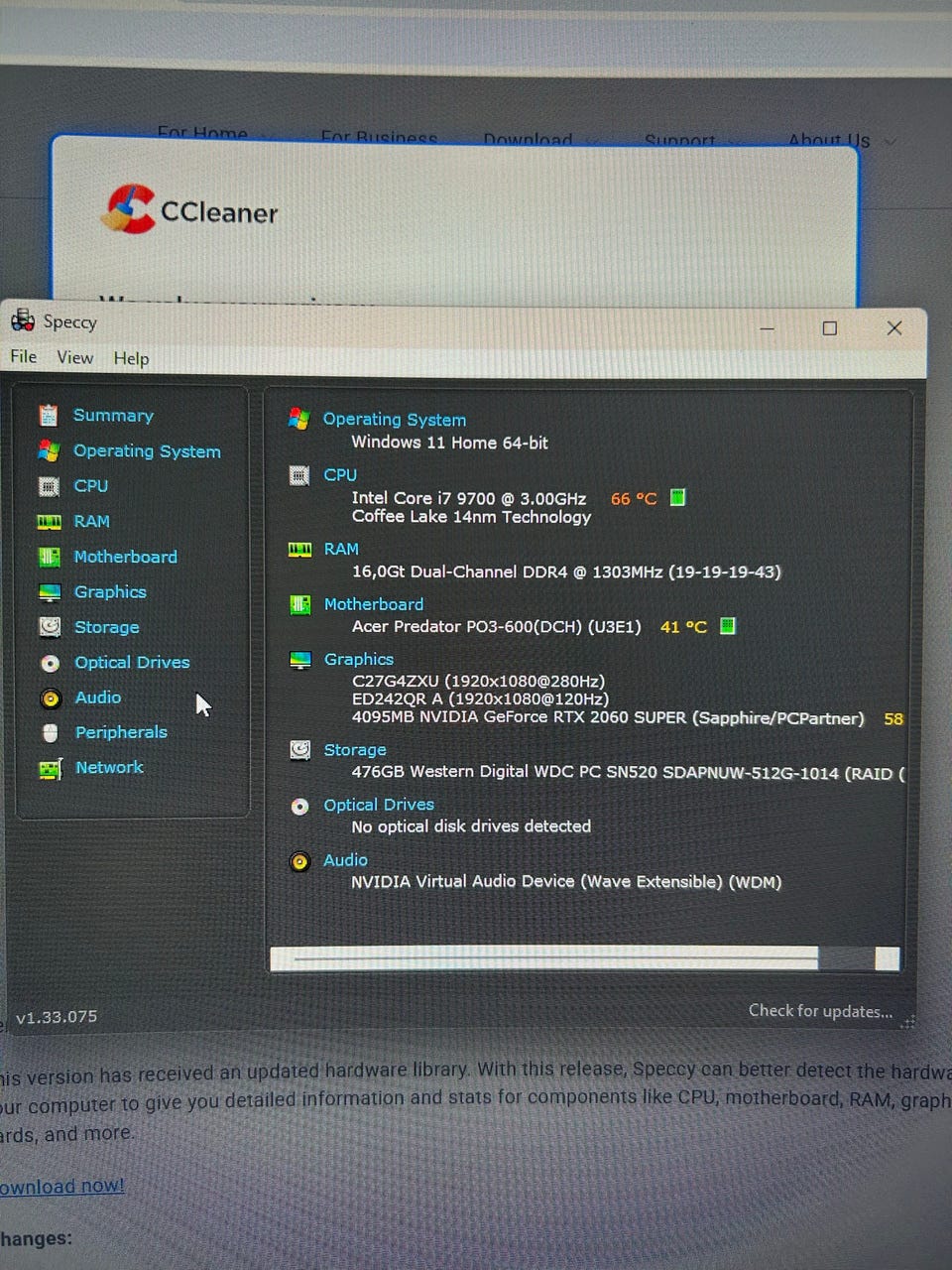Click the green motherboard temperature indicator icon

(x=728, y=626)
